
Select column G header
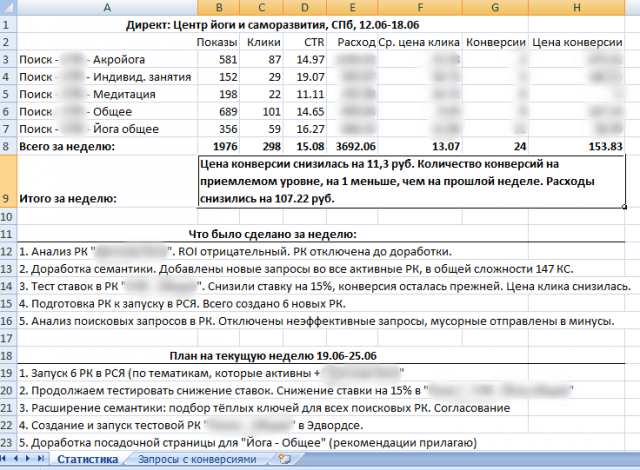tap(495, 7)
